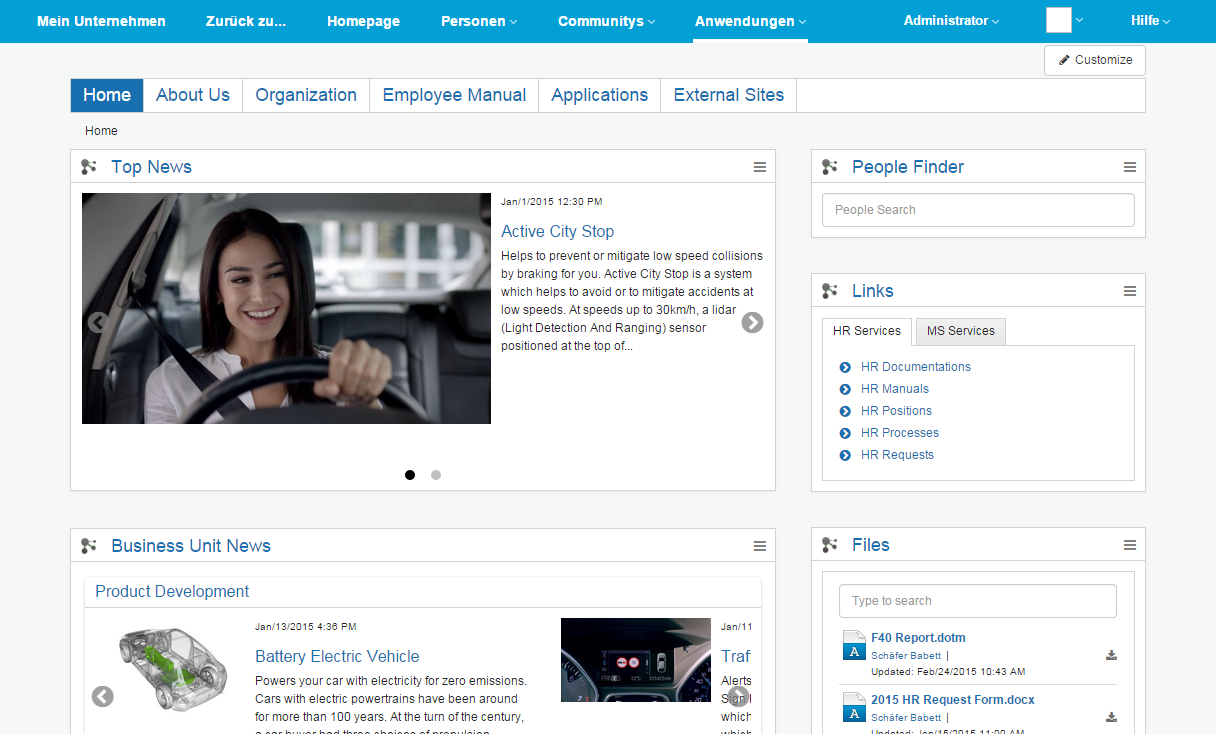
Task: Open the People Finder widget menu icon
Action: (x=1130, y=167)
